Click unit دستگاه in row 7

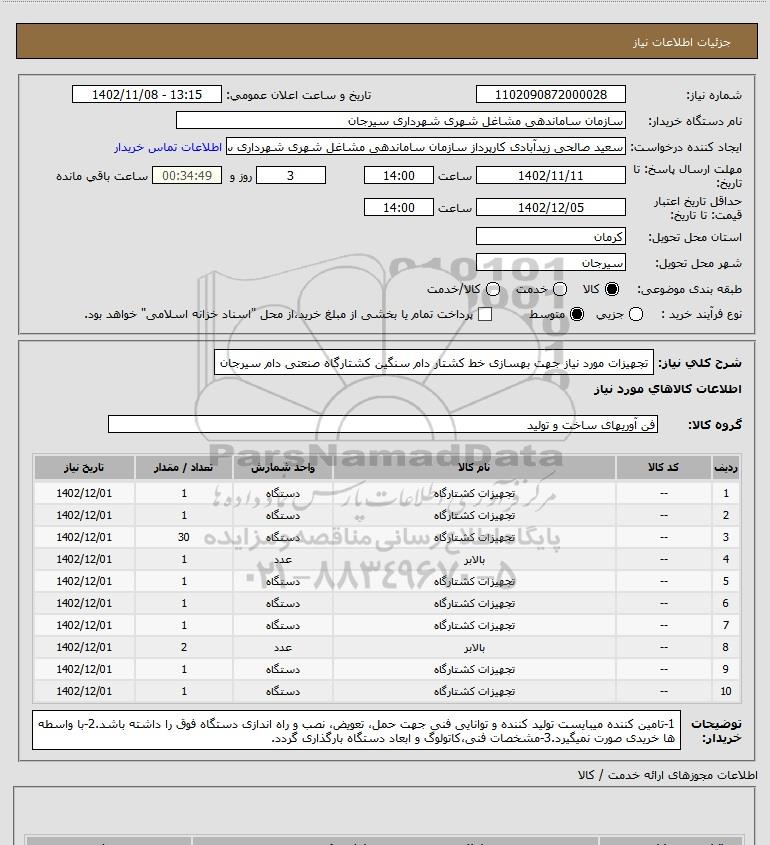283,625
